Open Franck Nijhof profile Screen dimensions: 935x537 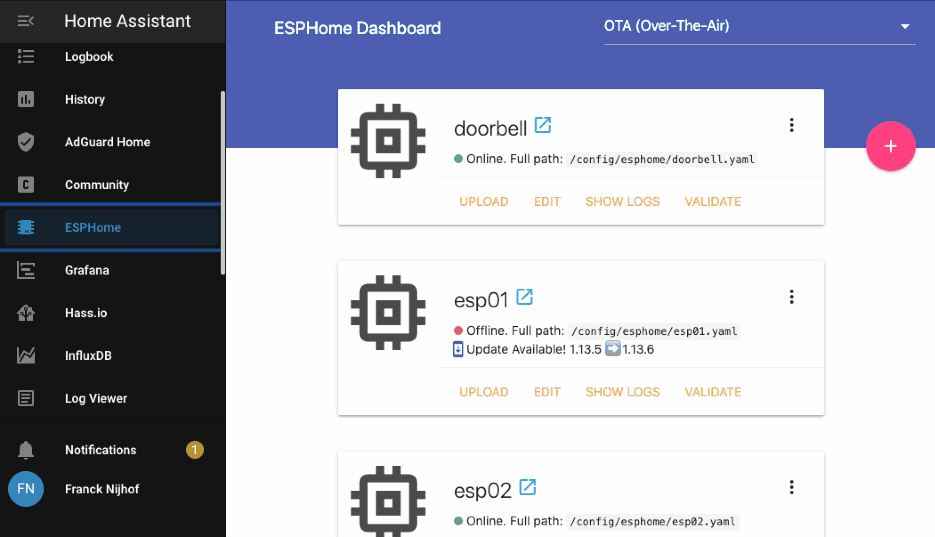click(x=102, y=489)
